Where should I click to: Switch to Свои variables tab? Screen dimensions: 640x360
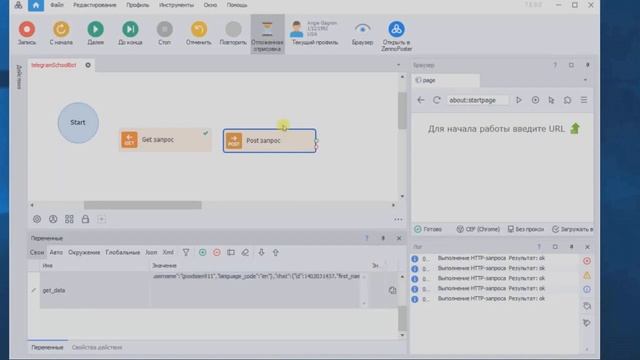click(x=37, y=252)
